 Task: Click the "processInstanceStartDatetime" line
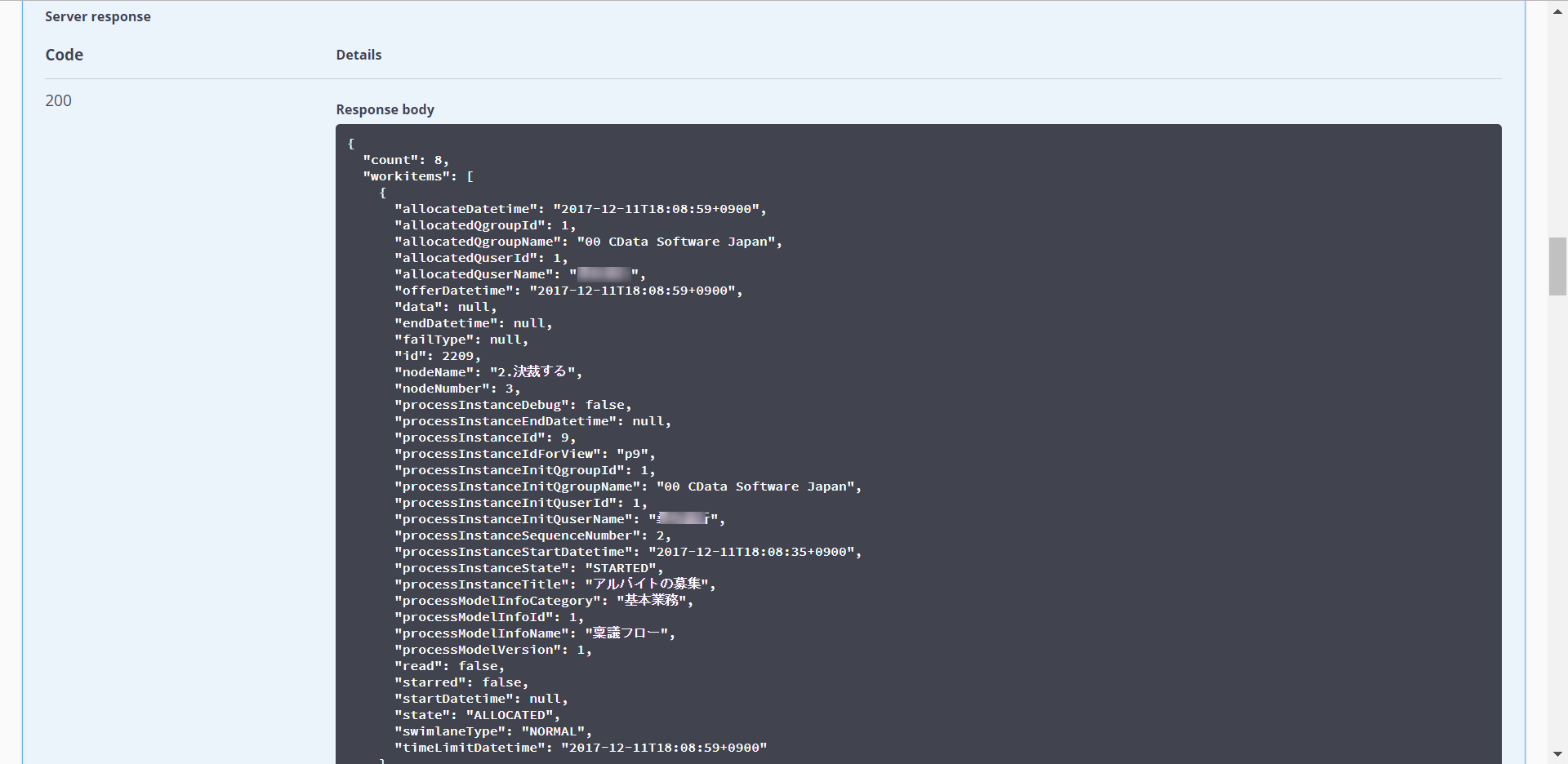[628, 552]
